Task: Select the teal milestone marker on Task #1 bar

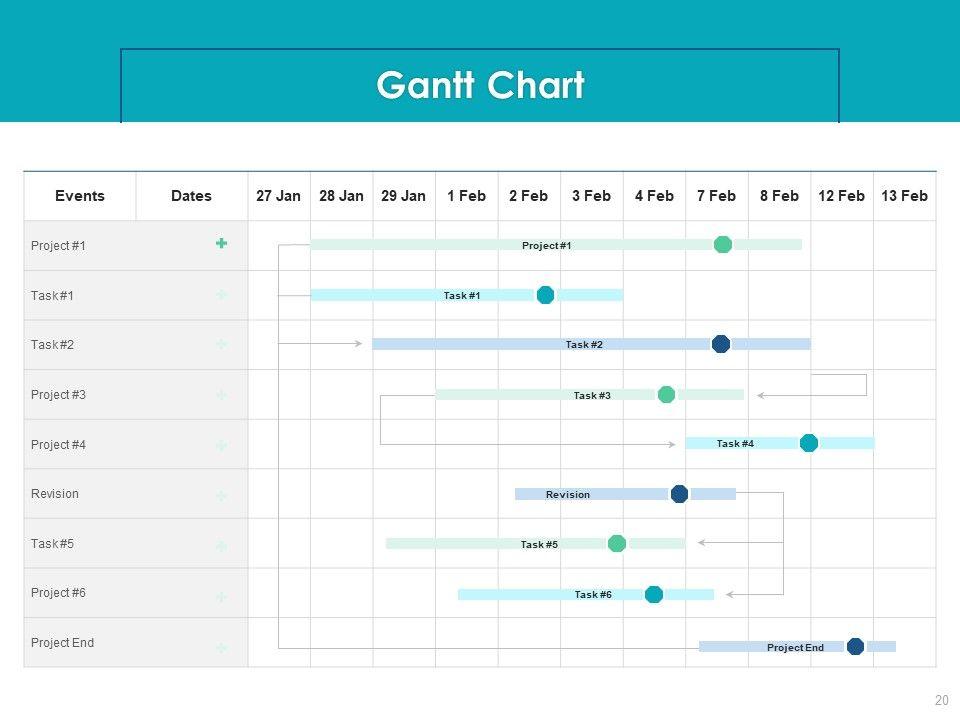Action: point(545,295)
